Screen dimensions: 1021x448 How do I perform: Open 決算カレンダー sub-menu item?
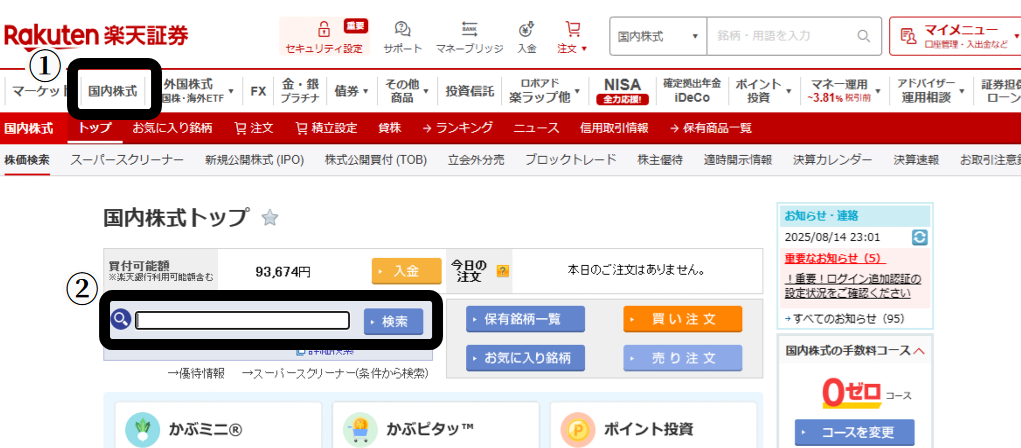pos(832,160)
